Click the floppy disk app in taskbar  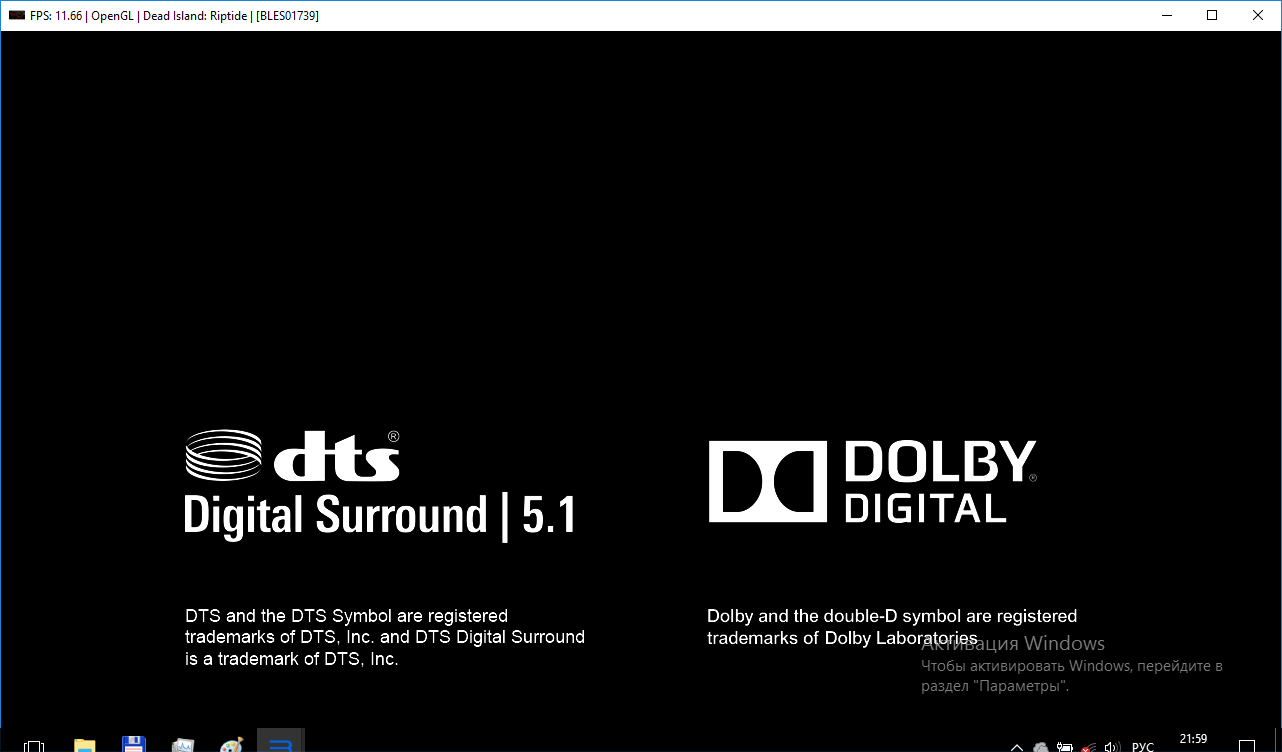(133, 745)
